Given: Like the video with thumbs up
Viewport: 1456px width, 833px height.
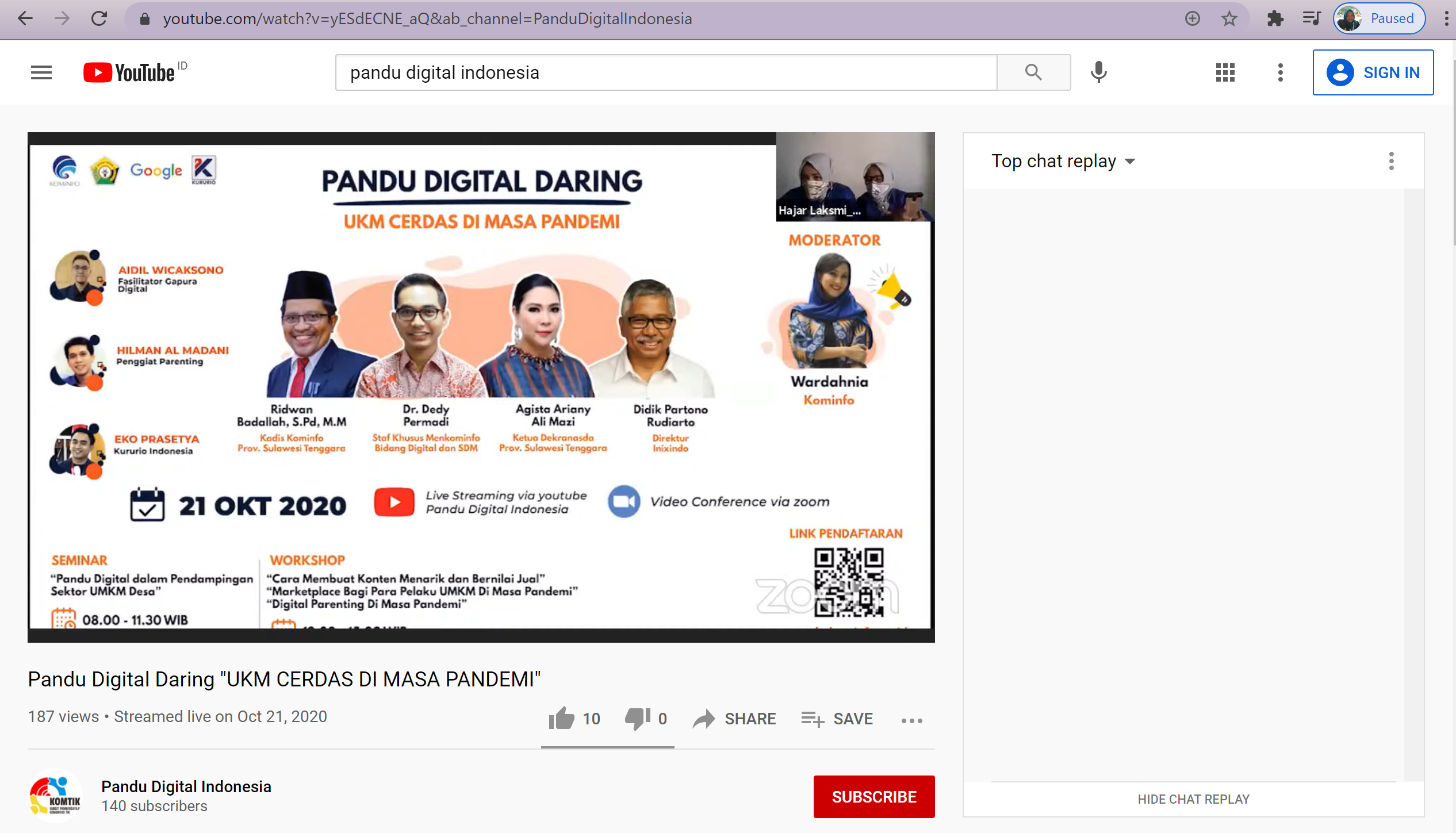Looking at the screenshot, I should point(562,718).
